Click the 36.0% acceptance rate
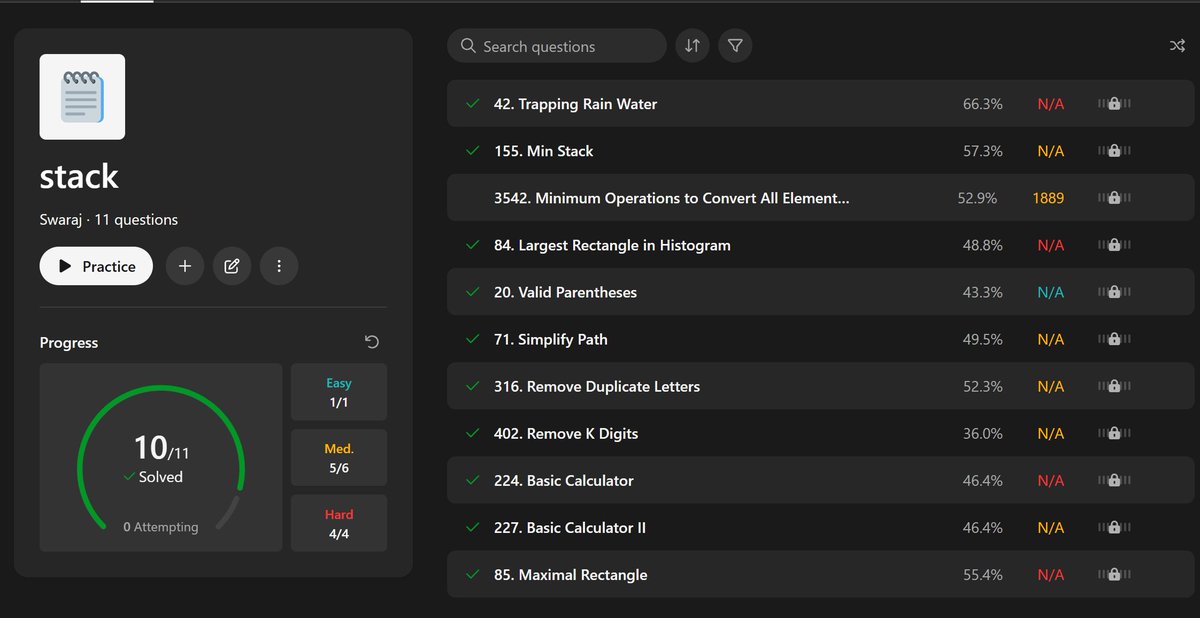1200x618 pixels. click(x=983, y=433)
